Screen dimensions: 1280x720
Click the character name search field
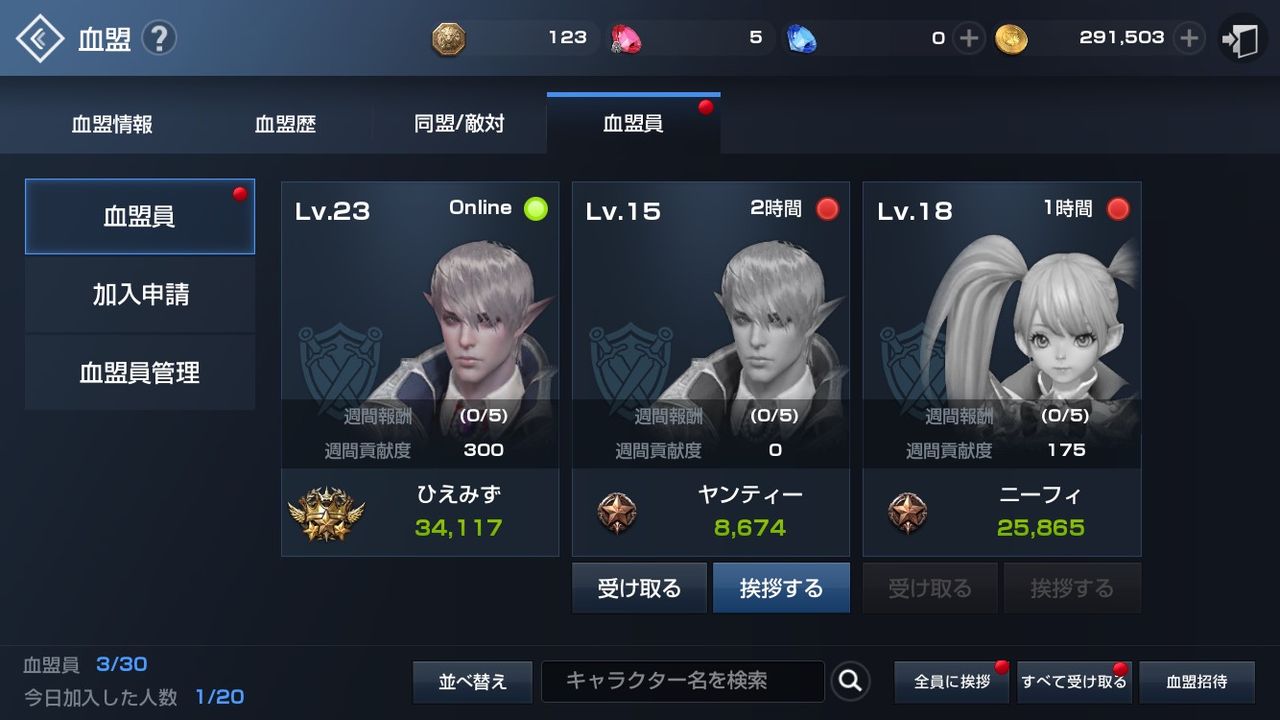click(683, 681)
